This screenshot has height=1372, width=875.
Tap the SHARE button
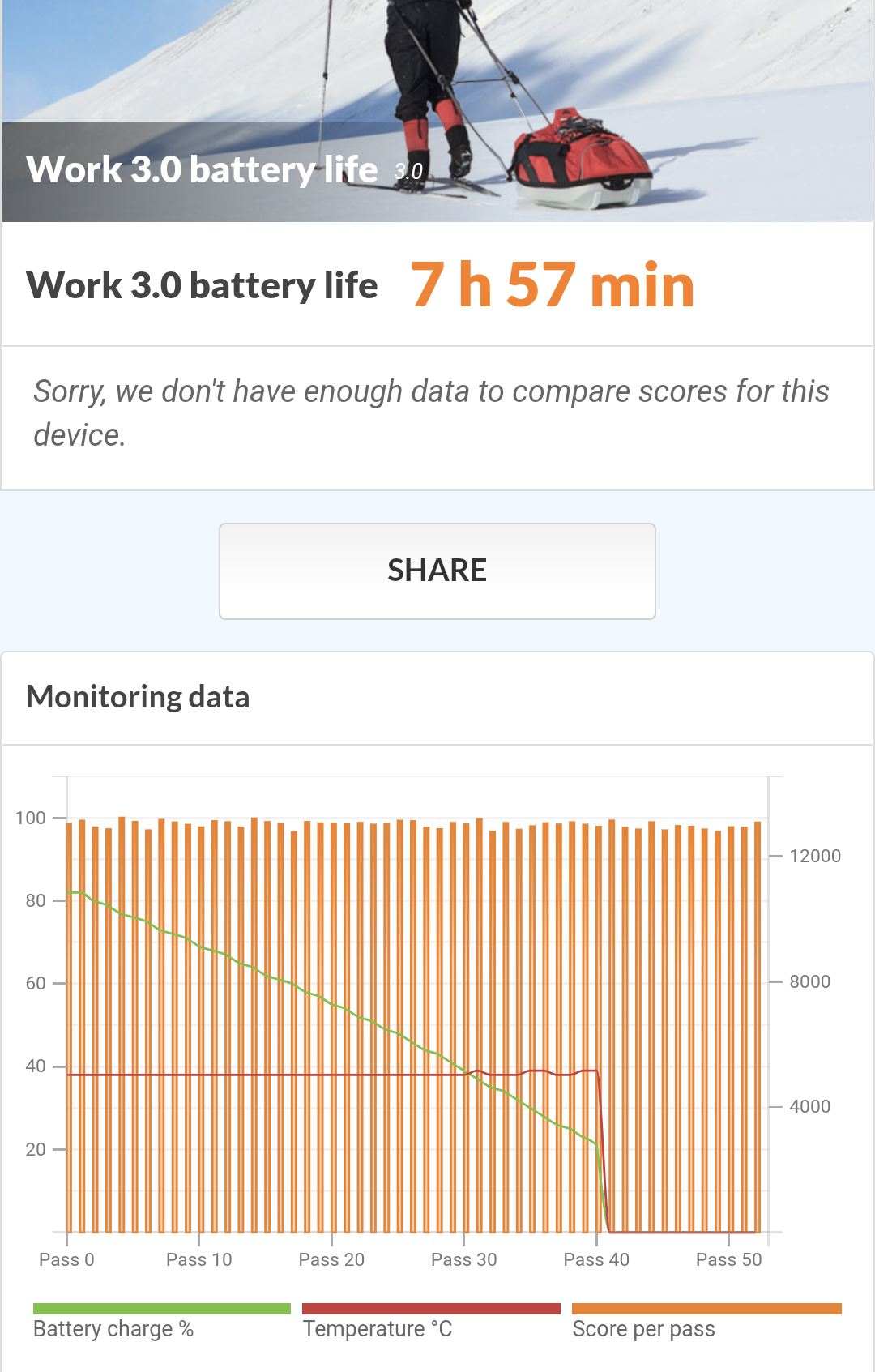pyautogui.click(x=437, y=571)
